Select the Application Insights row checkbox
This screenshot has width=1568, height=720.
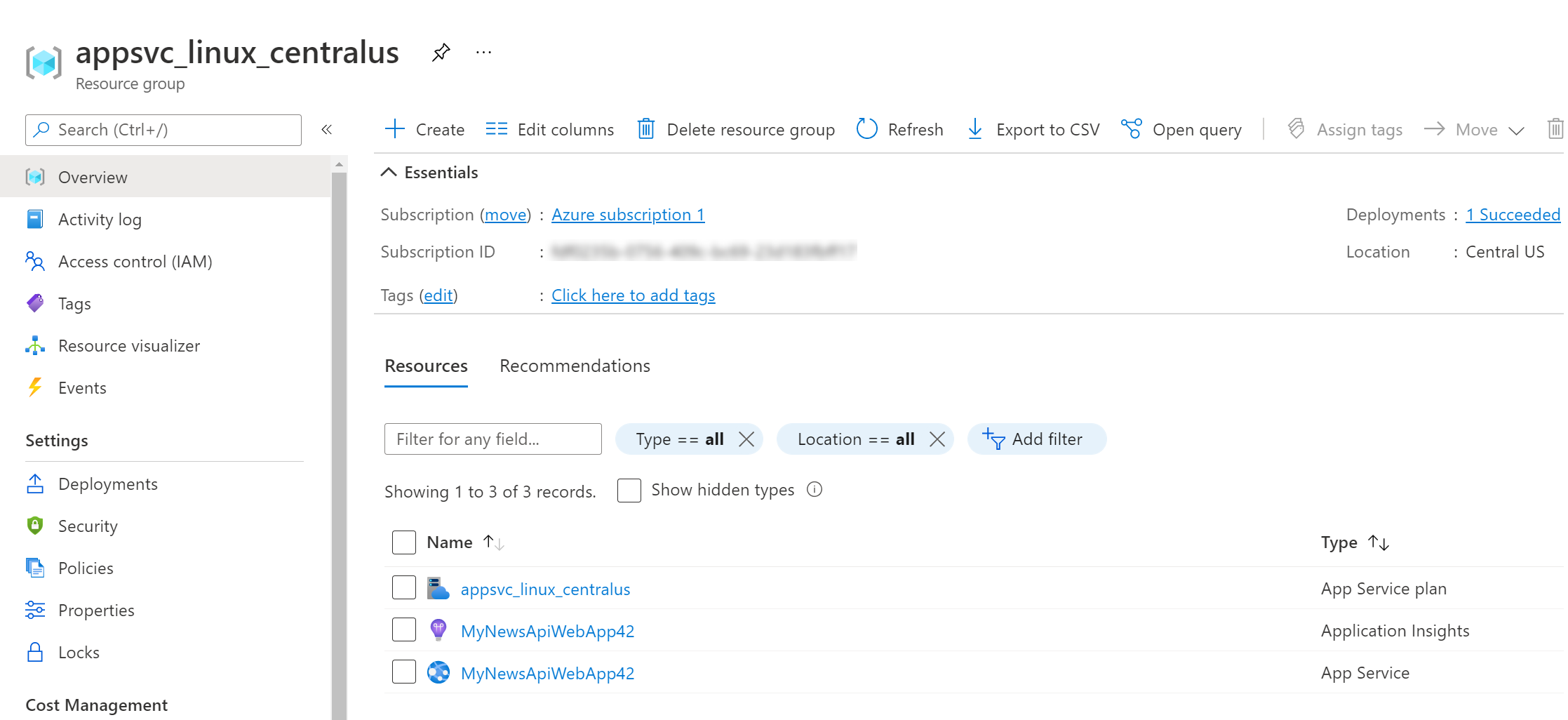click(x=404, y=629)
